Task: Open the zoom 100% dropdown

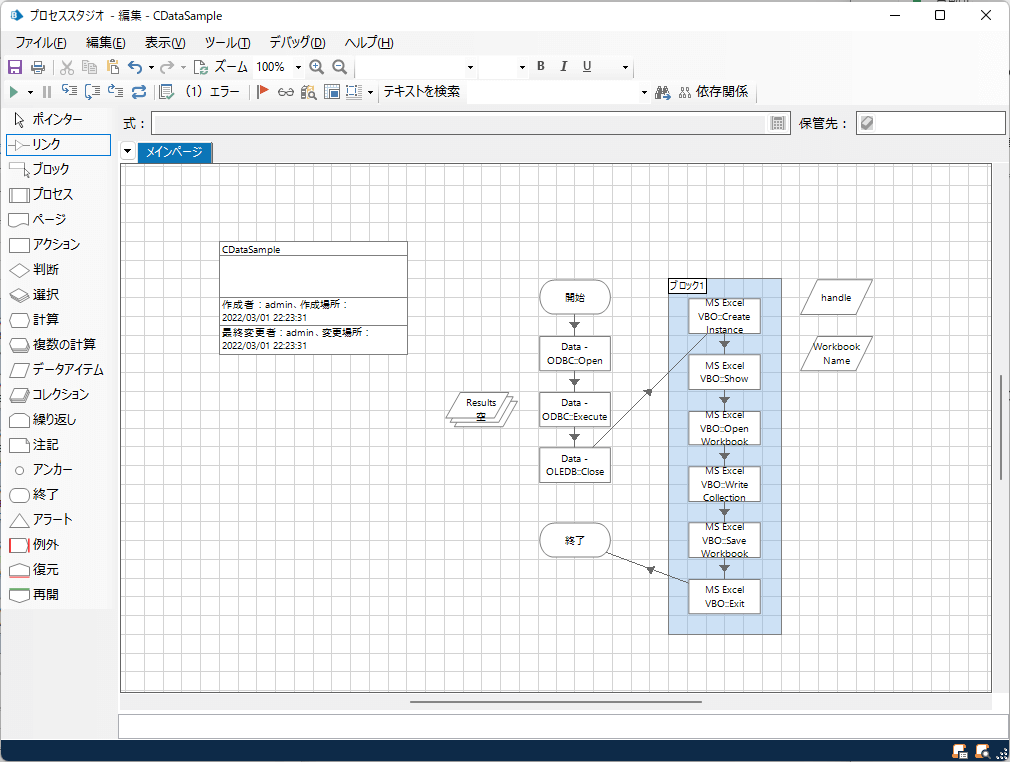Action: (x=298, y=67)
